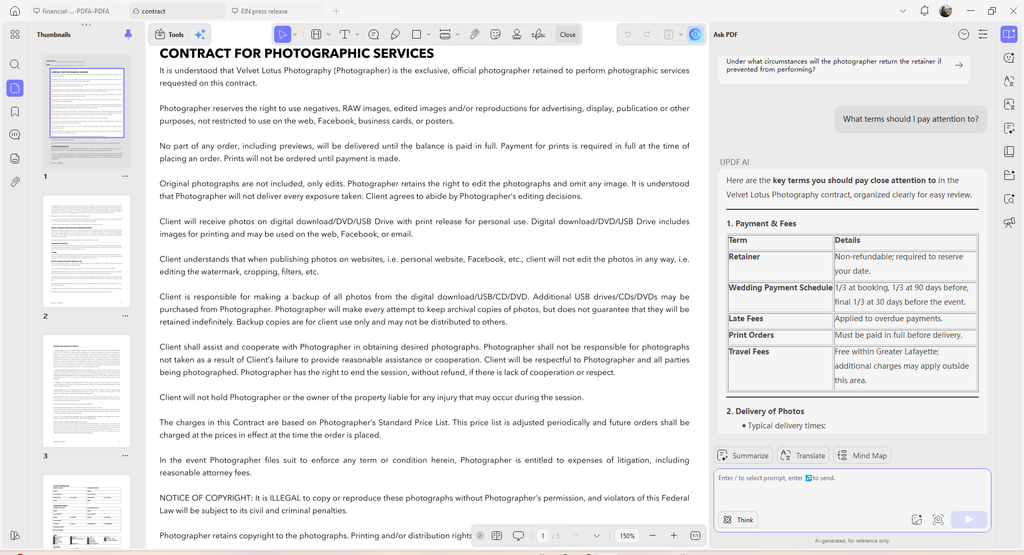Go to the home icon

(15, 11)
